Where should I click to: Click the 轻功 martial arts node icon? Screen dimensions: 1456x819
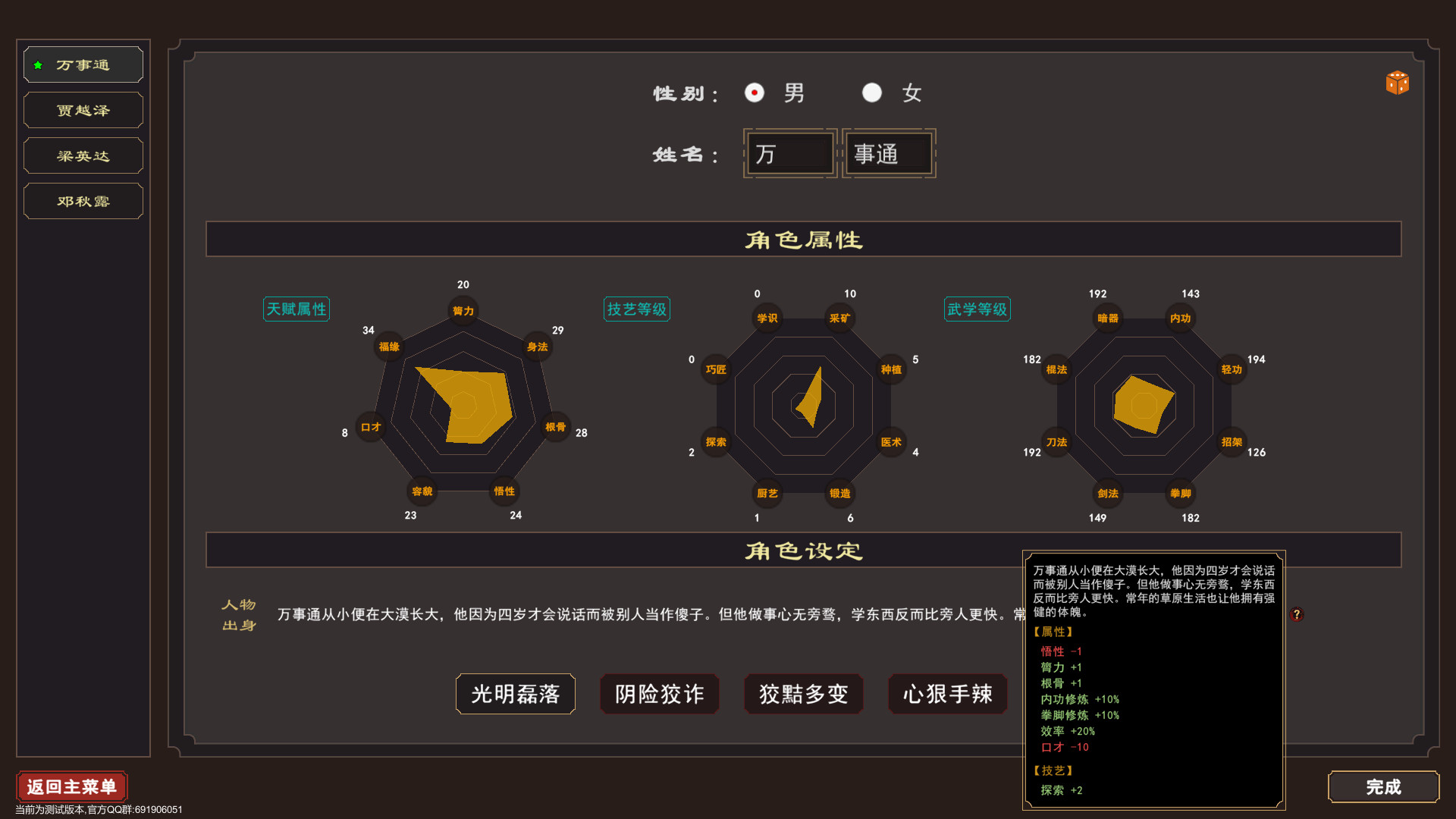1232,369
